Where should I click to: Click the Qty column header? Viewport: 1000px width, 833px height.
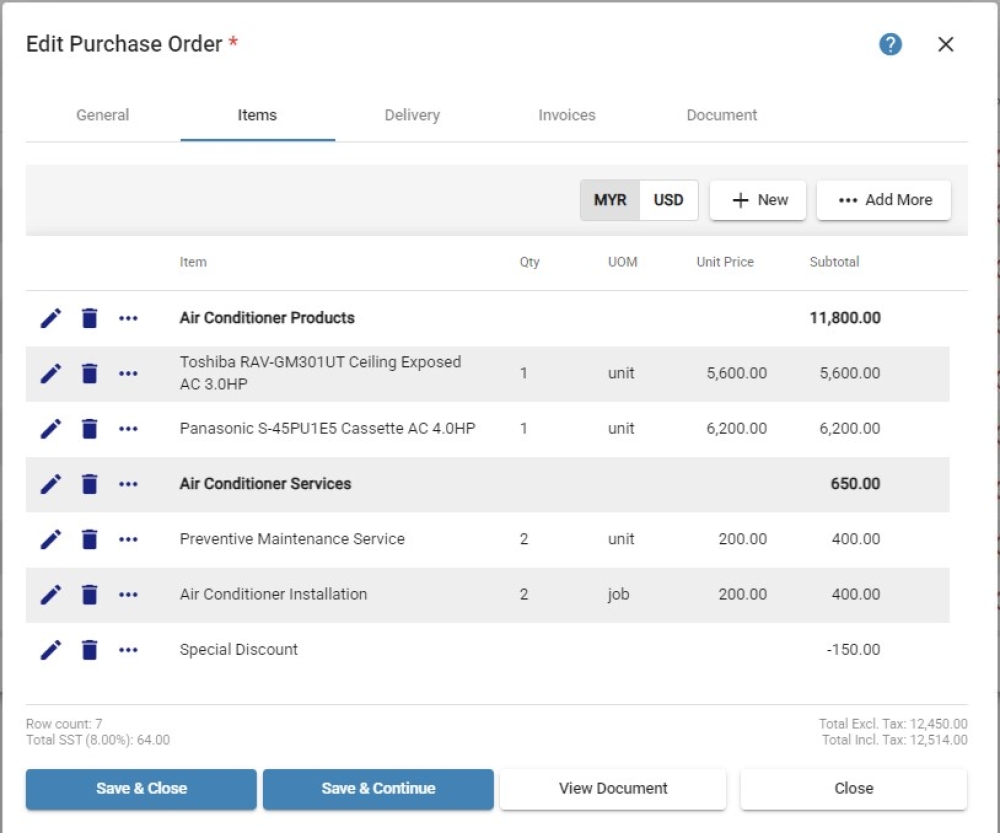529,262
